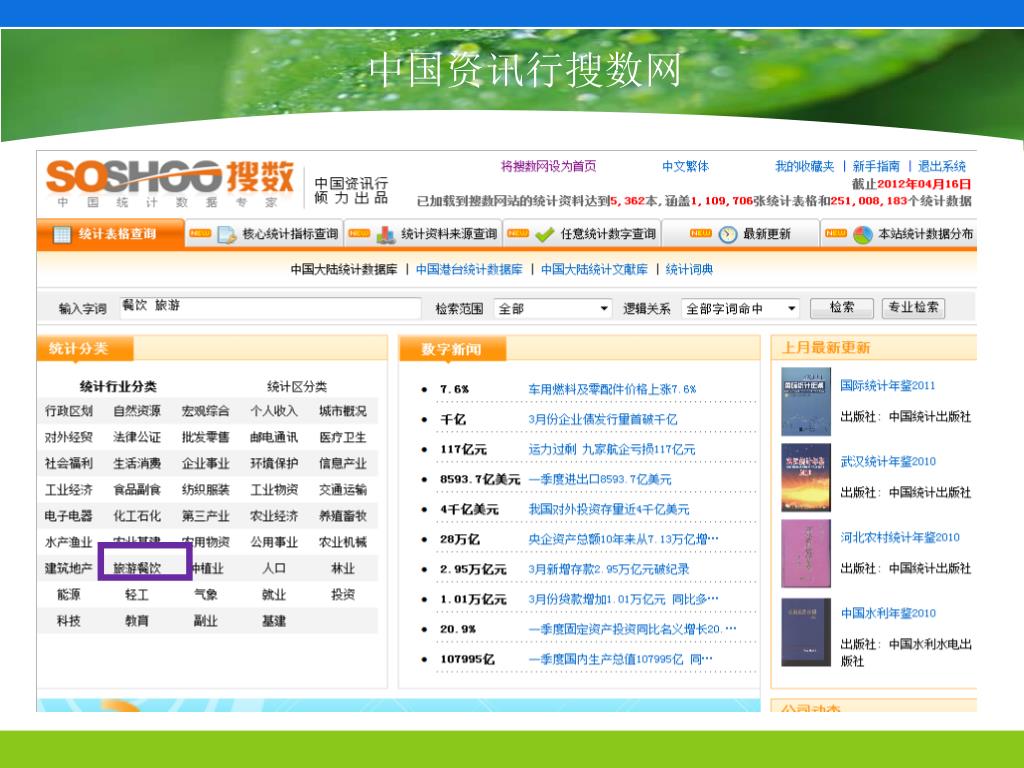1024x768 pixels.
Task: Click the 能源 category
Action: (x=69, y=595)
